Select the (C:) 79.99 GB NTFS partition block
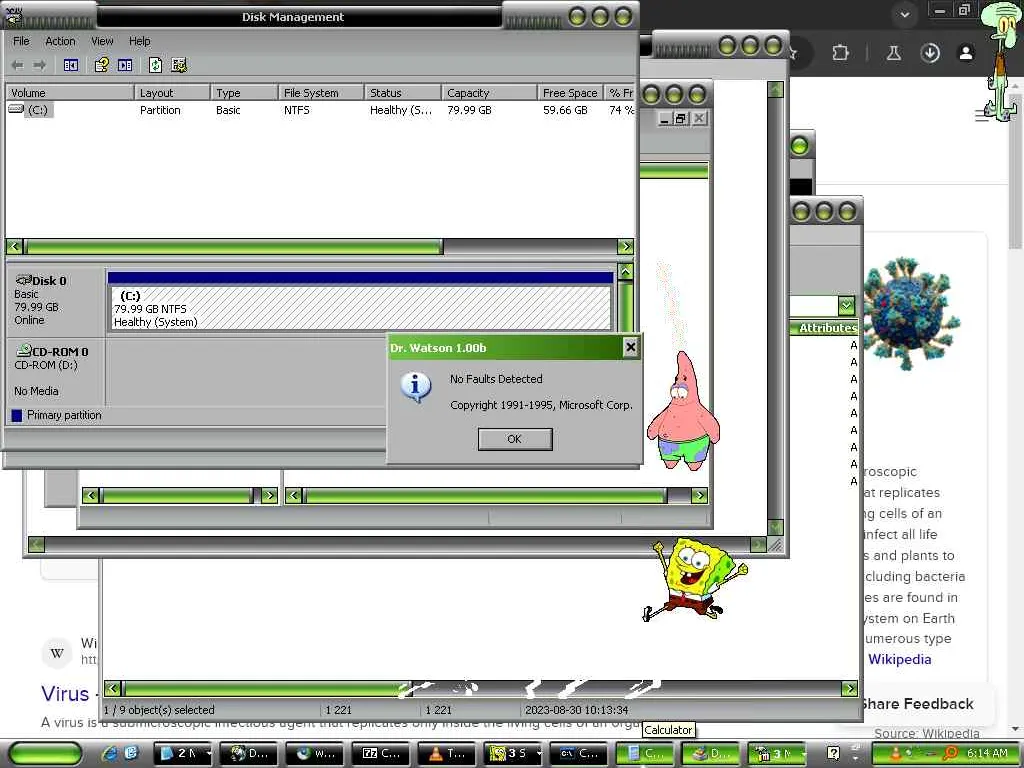 tap(361, 308)
